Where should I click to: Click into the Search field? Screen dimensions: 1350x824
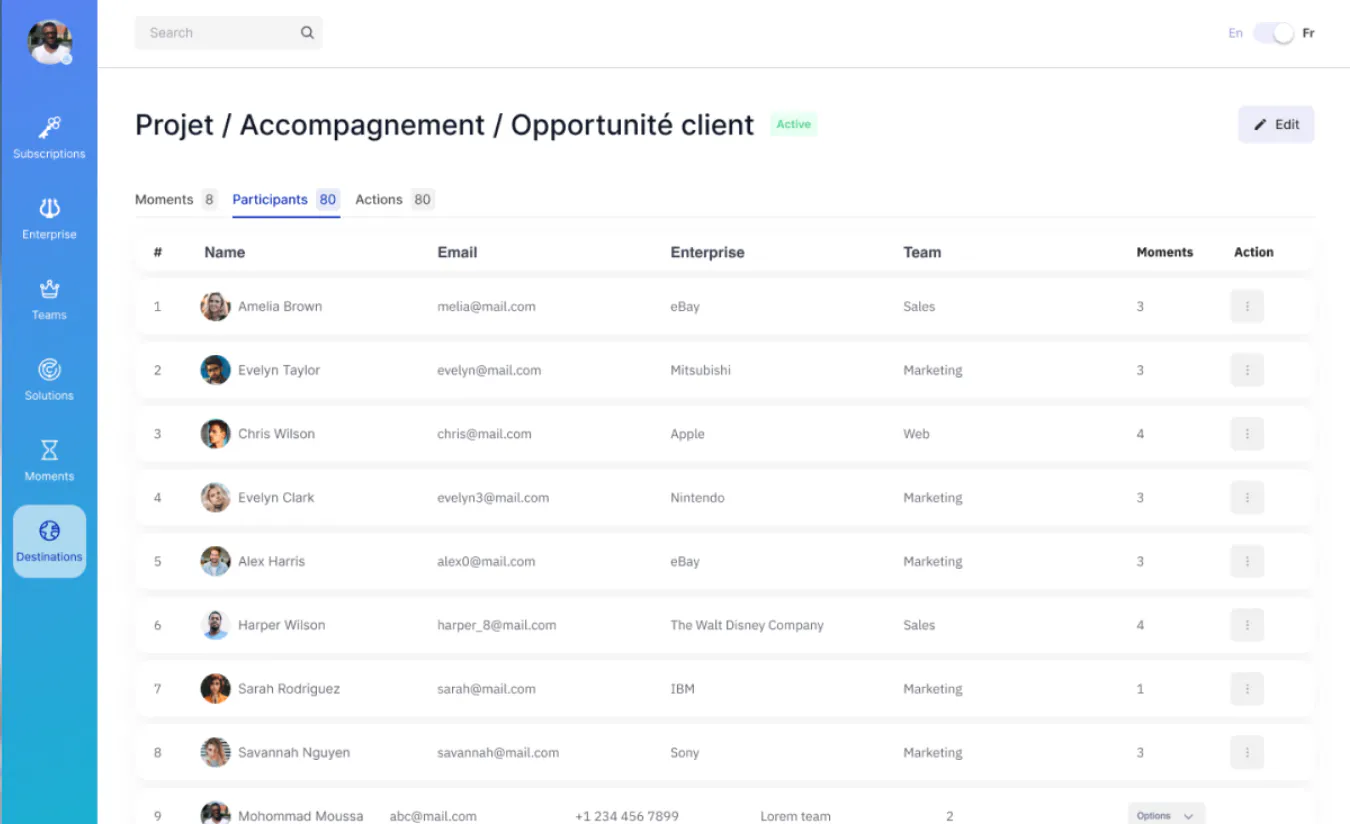[x=228, y=33]
